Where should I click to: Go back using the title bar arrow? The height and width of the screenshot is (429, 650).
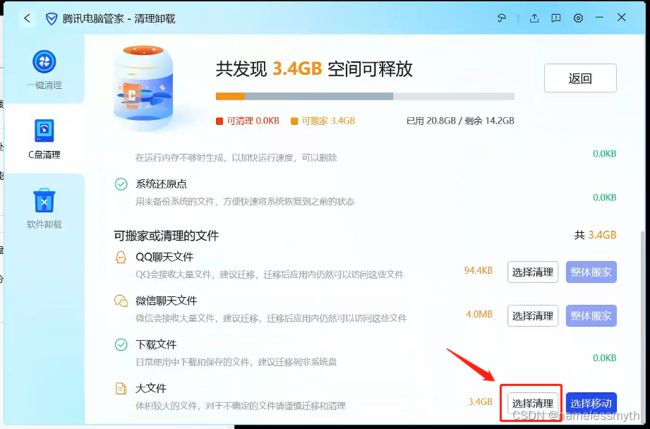(27, 18)
